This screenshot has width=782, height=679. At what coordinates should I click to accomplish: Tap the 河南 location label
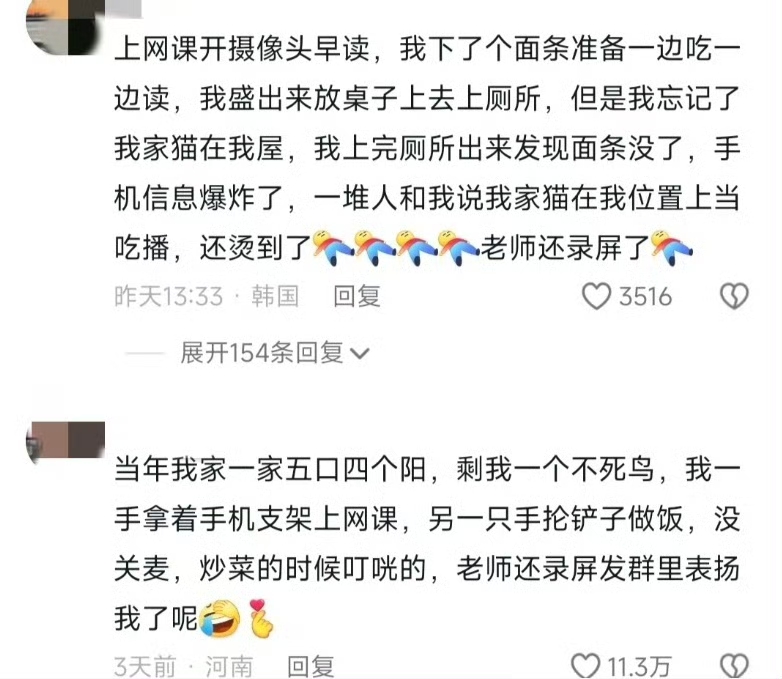pyautogui.click(x=229, y=667)
